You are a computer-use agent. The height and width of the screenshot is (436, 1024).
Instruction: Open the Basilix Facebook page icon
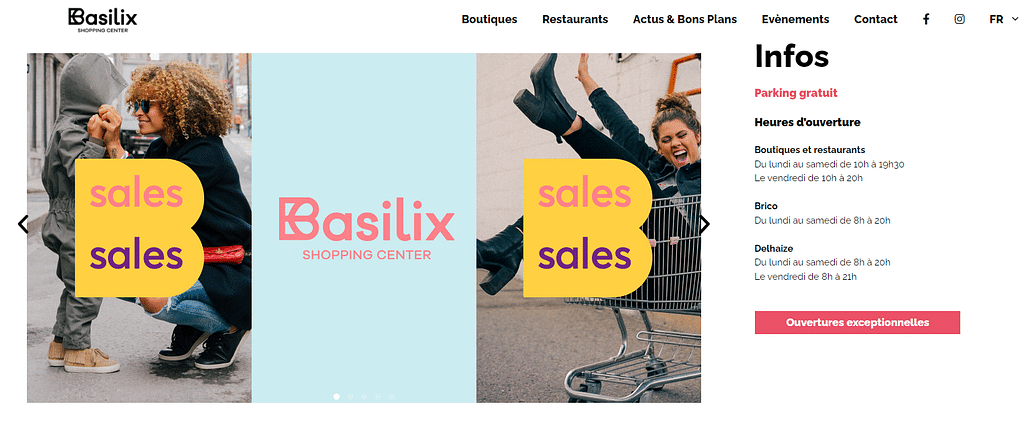925,19
